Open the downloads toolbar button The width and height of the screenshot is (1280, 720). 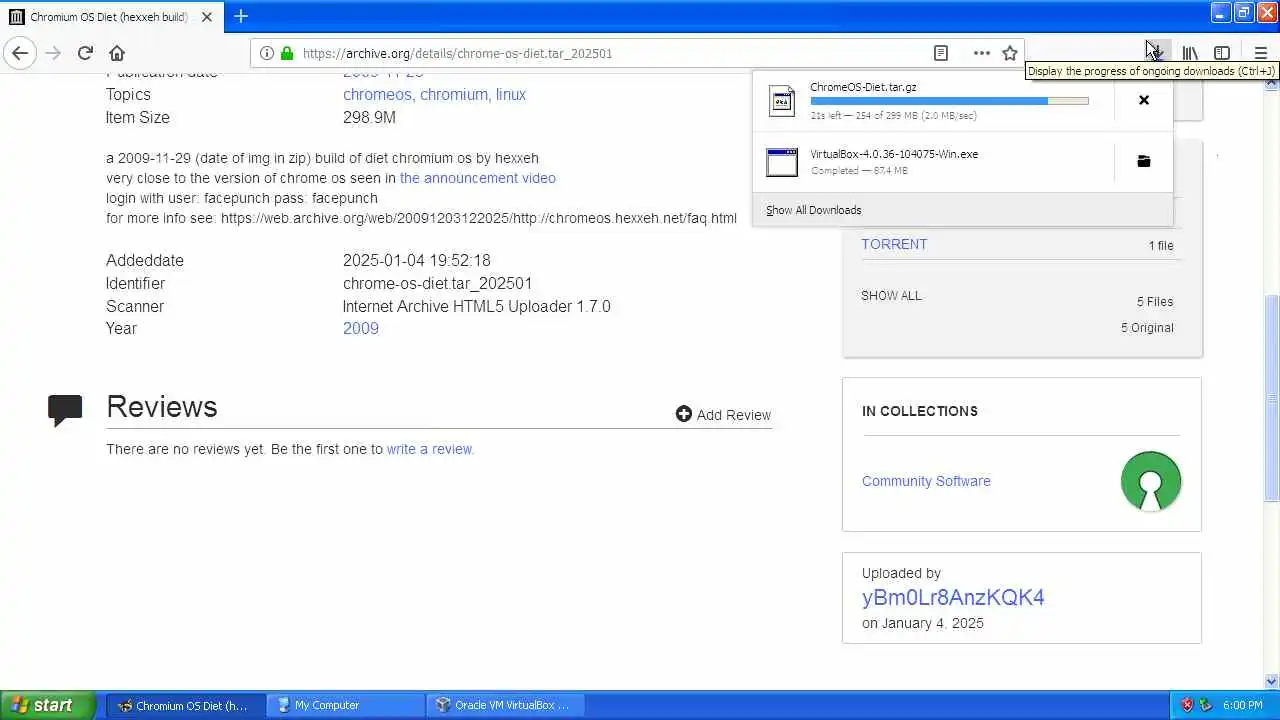tap(1157, 53)
